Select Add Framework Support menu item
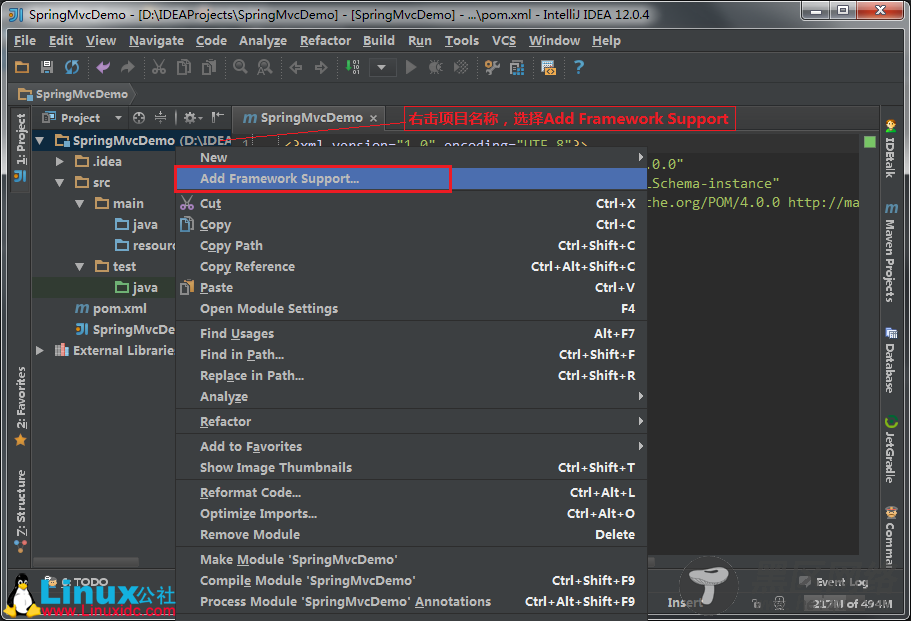 click(411, 178)
